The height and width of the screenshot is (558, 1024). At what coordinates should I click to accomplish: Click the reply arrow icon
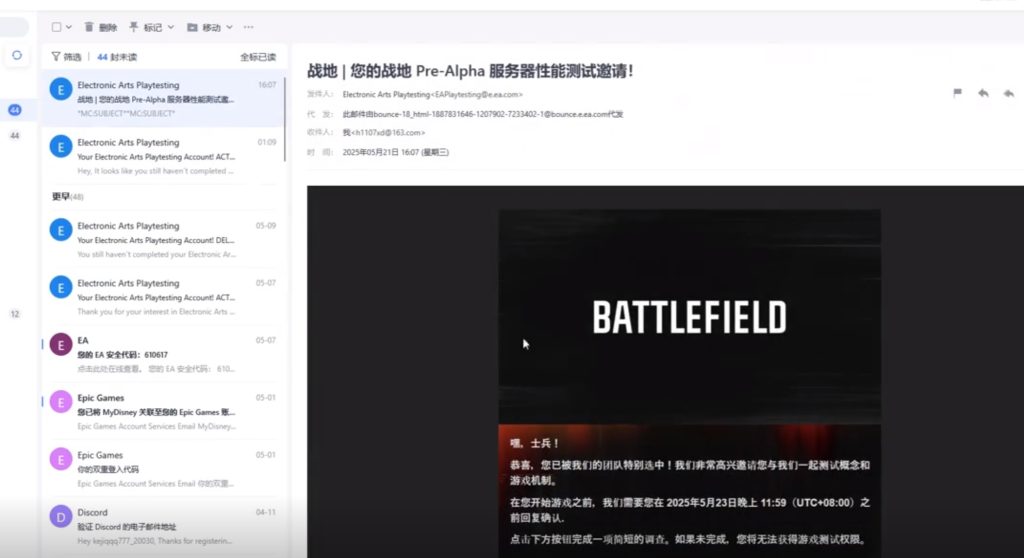click(983, 93)
